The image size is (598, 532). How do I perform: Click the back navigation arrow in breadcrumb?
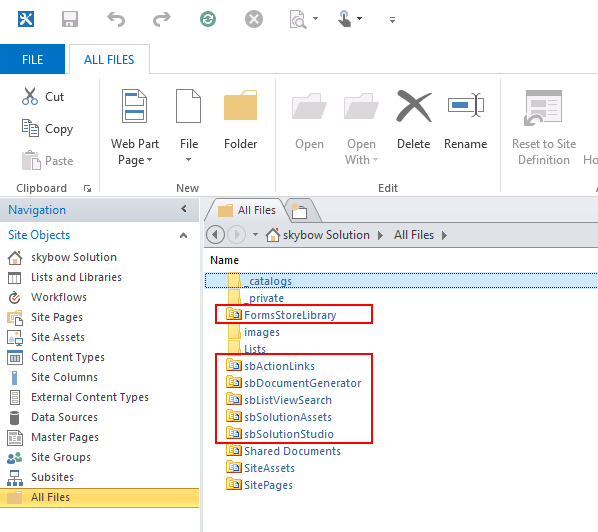[215, 235]
